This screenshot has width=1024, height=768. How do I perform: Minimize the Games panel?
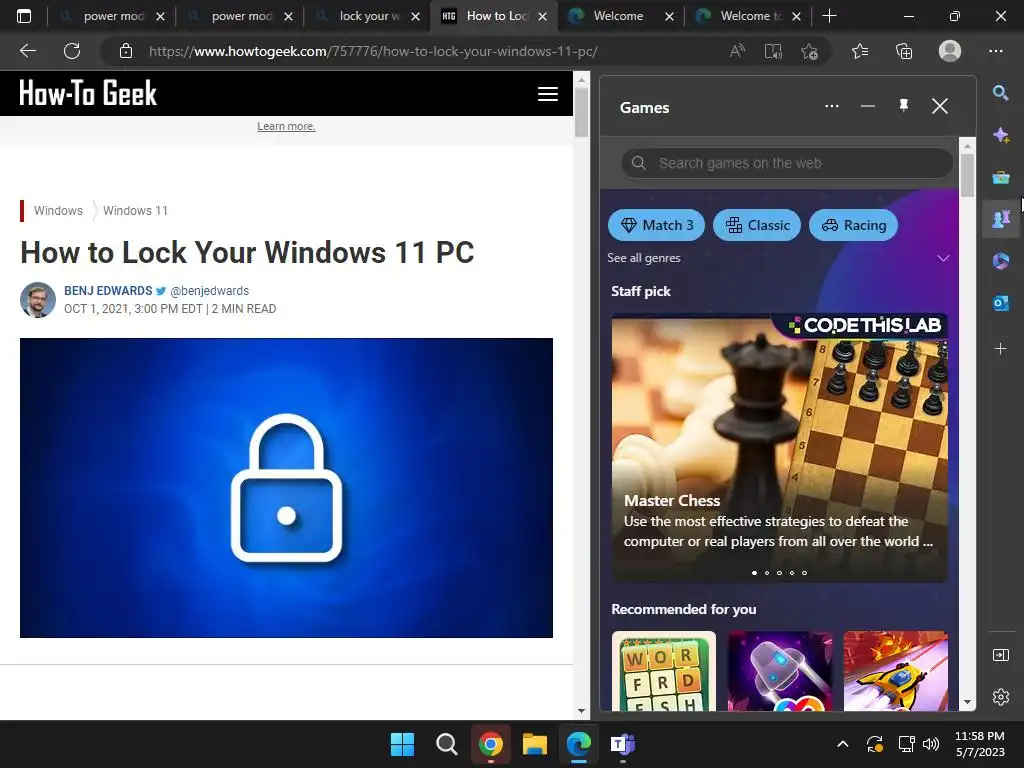pyautogui.click(x=867, y=106)
